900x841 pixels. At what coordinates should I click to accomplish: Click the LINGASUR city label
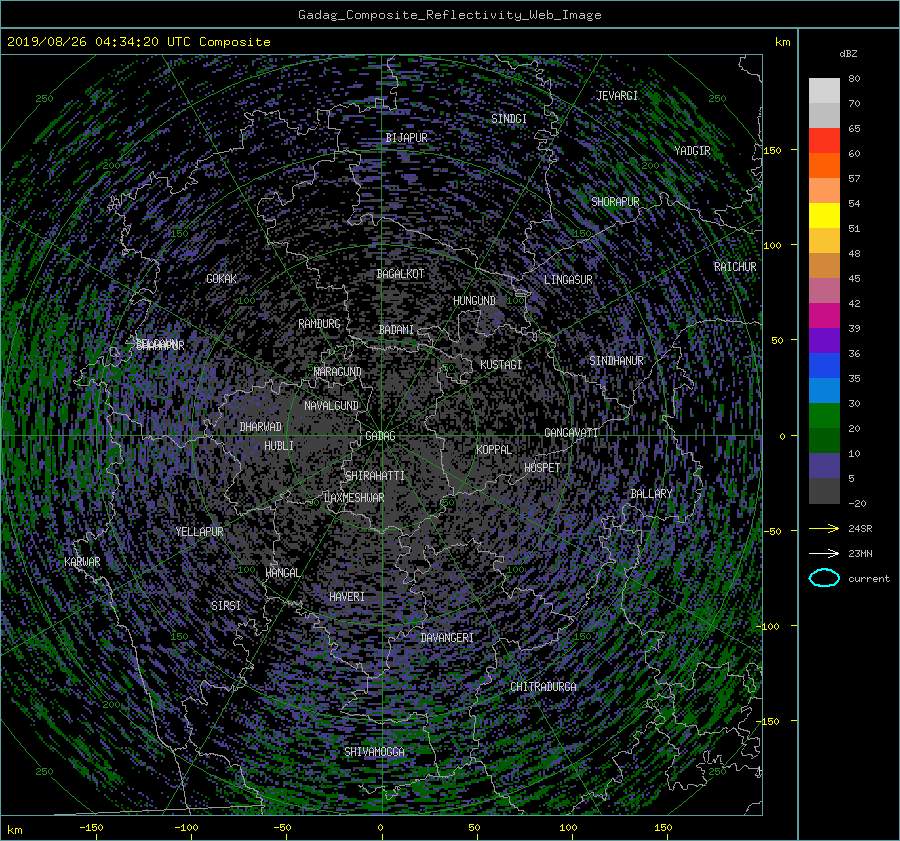(x=568, y=280)
